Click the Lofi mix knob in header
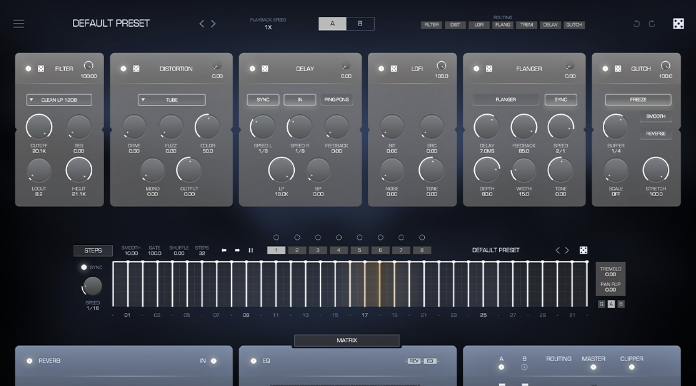This screenshot has height=386, width=696. point(441,66)
